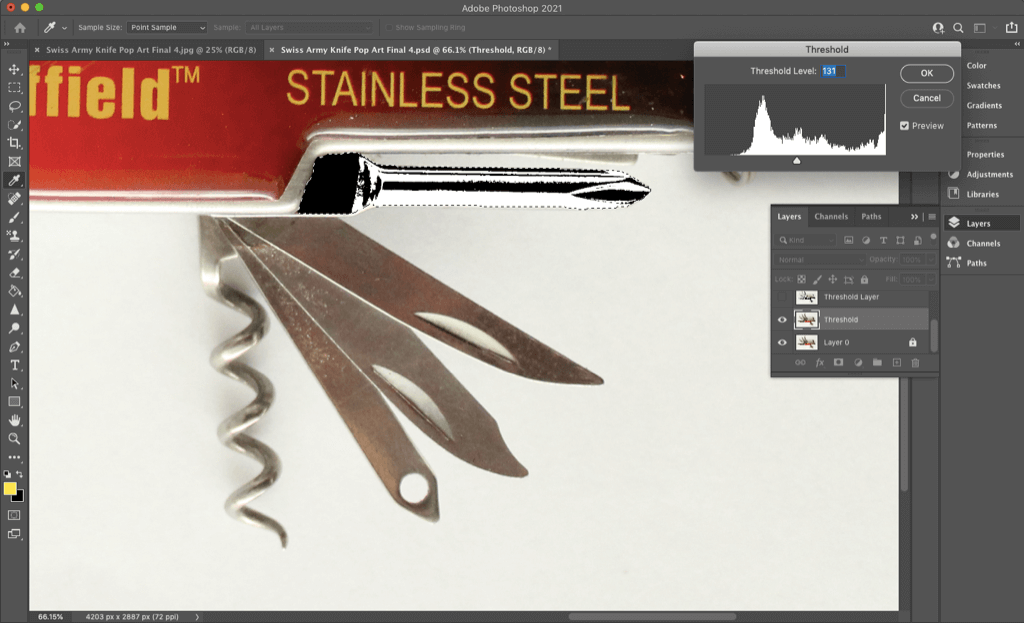Show the Threshold Layer visibility
This screenshot has width=1024, height=623.
coord(783,297)
